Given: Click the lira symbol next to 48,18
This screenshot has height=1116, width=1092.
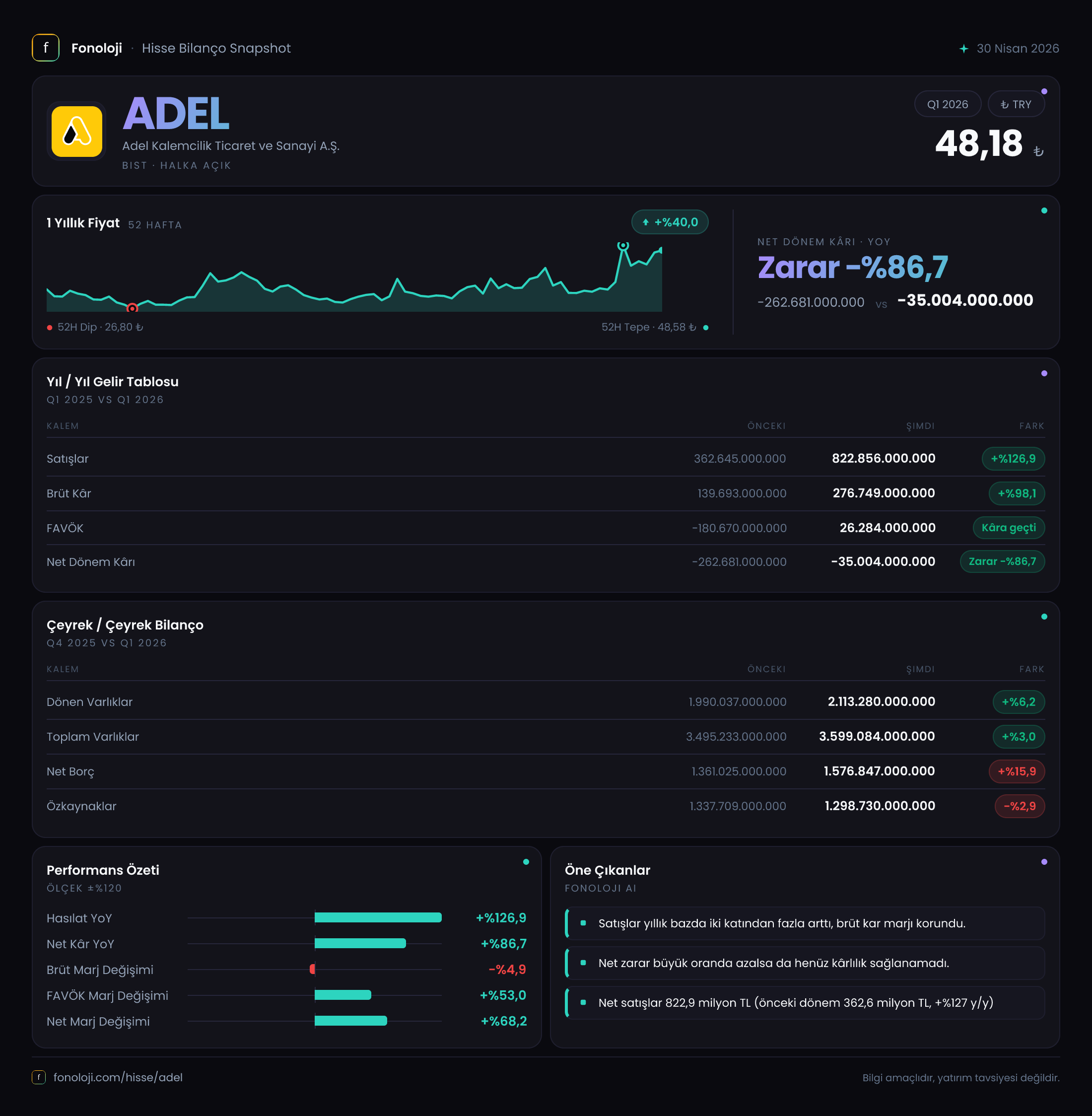Looking at the screenshot, I should (x=1038, y=151).
